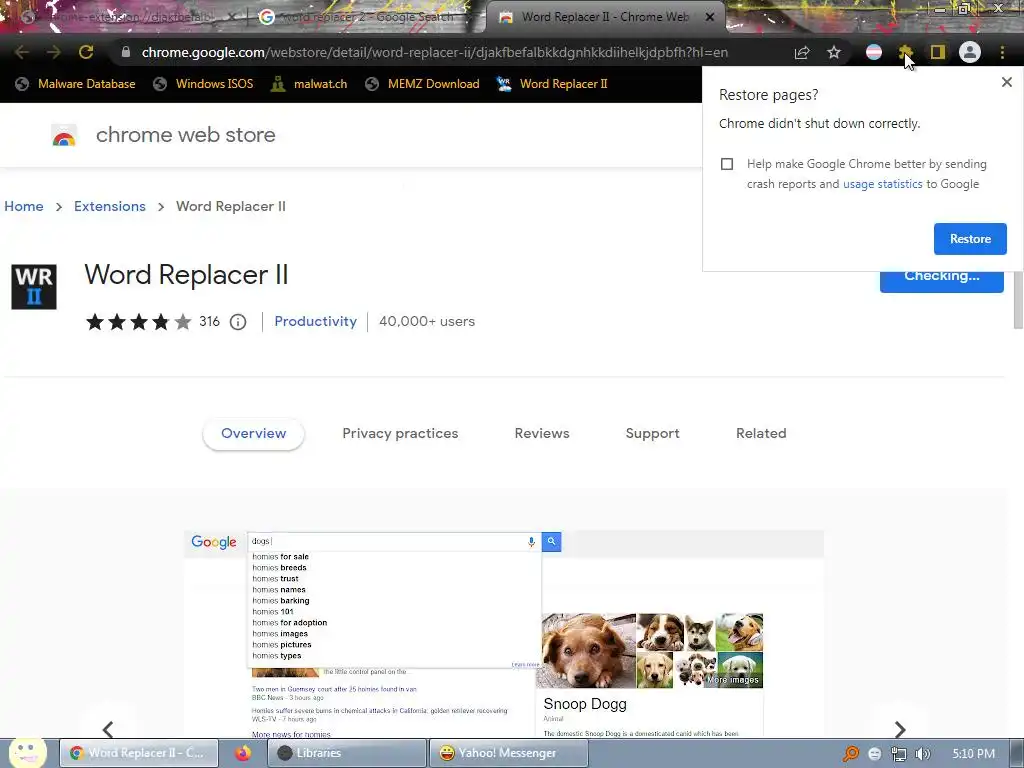Open the Related tab
1024x768 pixels.
pos(761,434)
